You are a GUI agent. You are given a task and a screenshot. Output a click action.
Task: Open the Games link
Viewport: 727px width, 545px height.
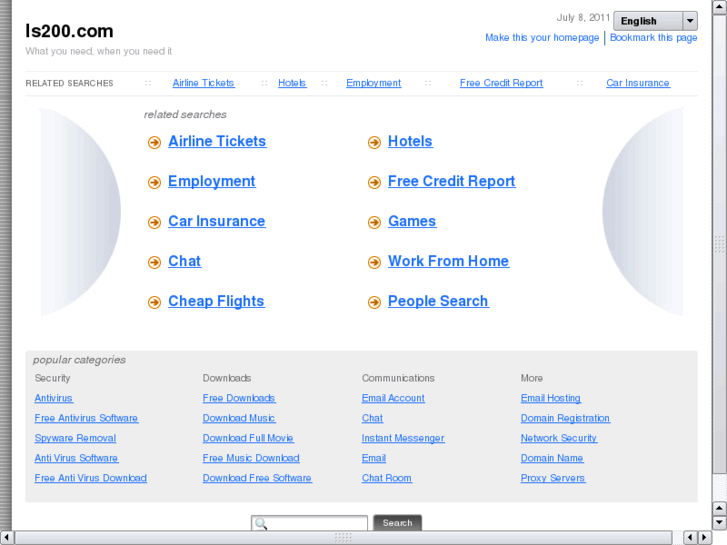point(412,221)
